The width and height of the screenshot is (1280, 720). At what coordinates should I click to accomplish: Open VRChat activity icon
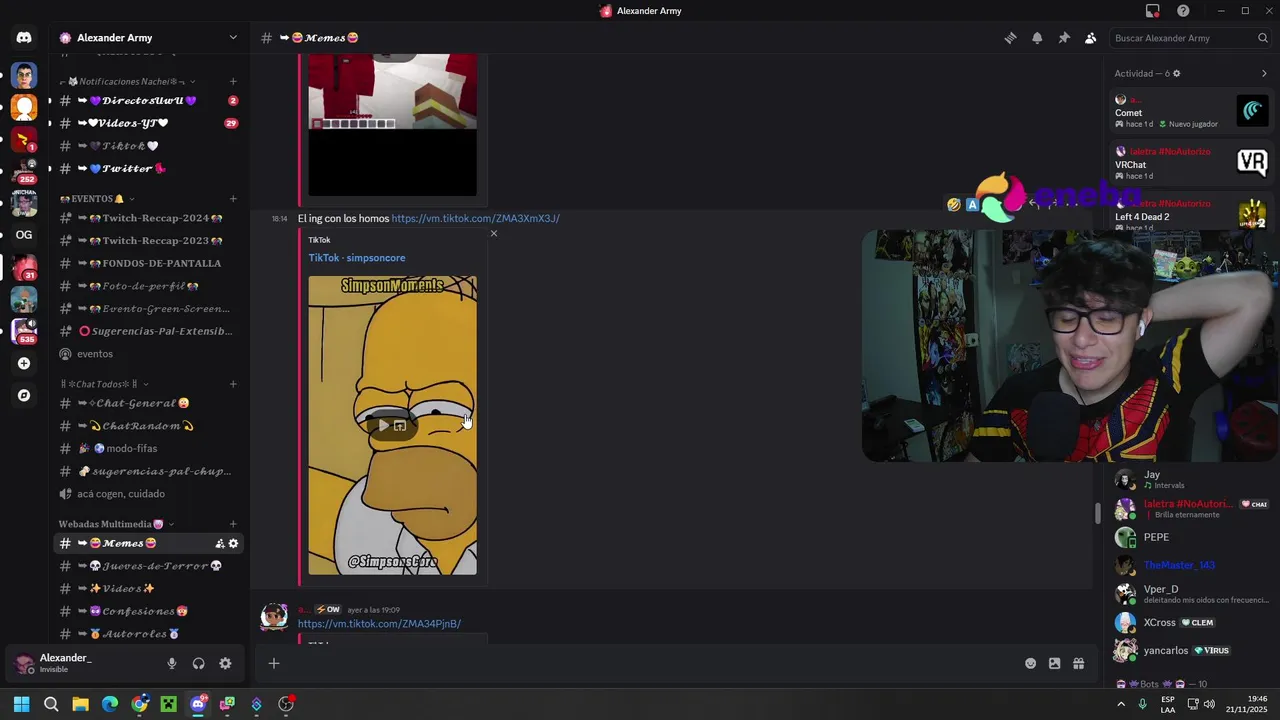(x=1252, y=163)
